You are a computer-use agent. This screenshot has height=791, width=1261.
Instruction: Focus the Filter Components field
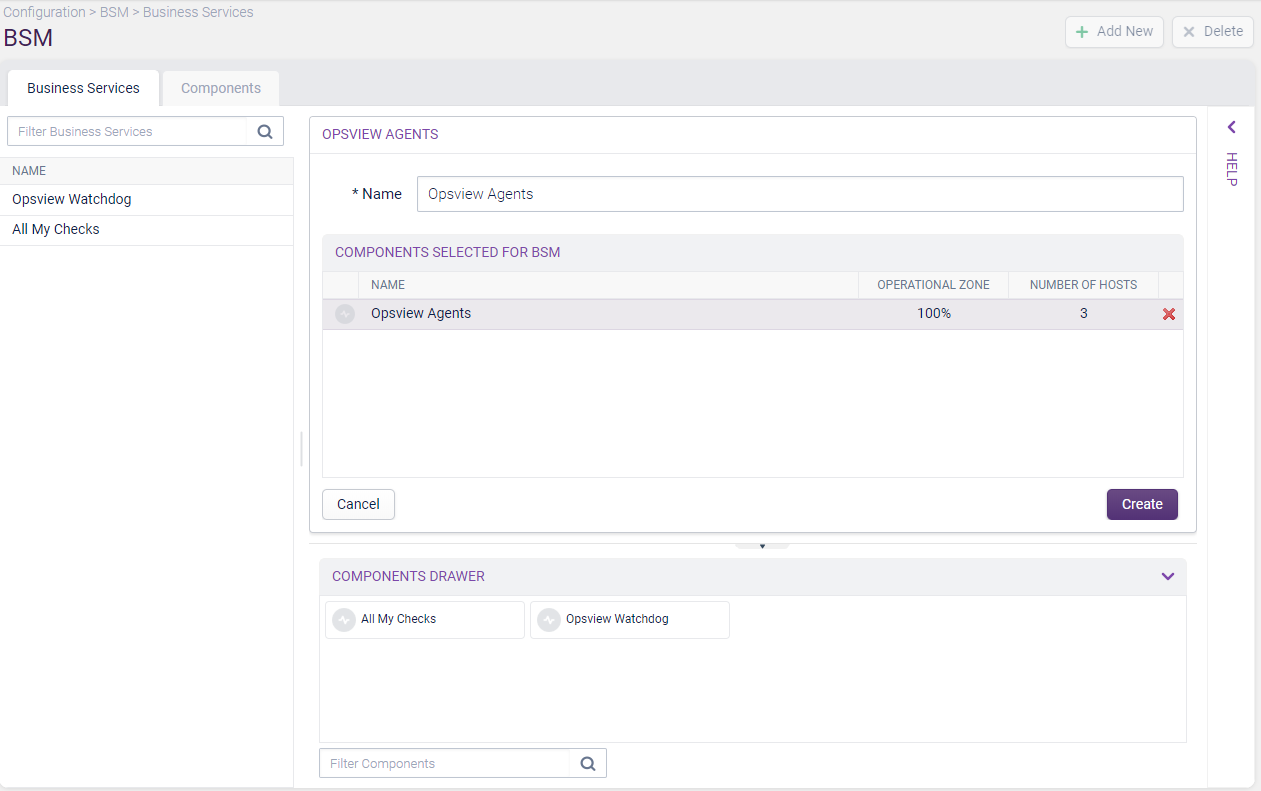444,764
